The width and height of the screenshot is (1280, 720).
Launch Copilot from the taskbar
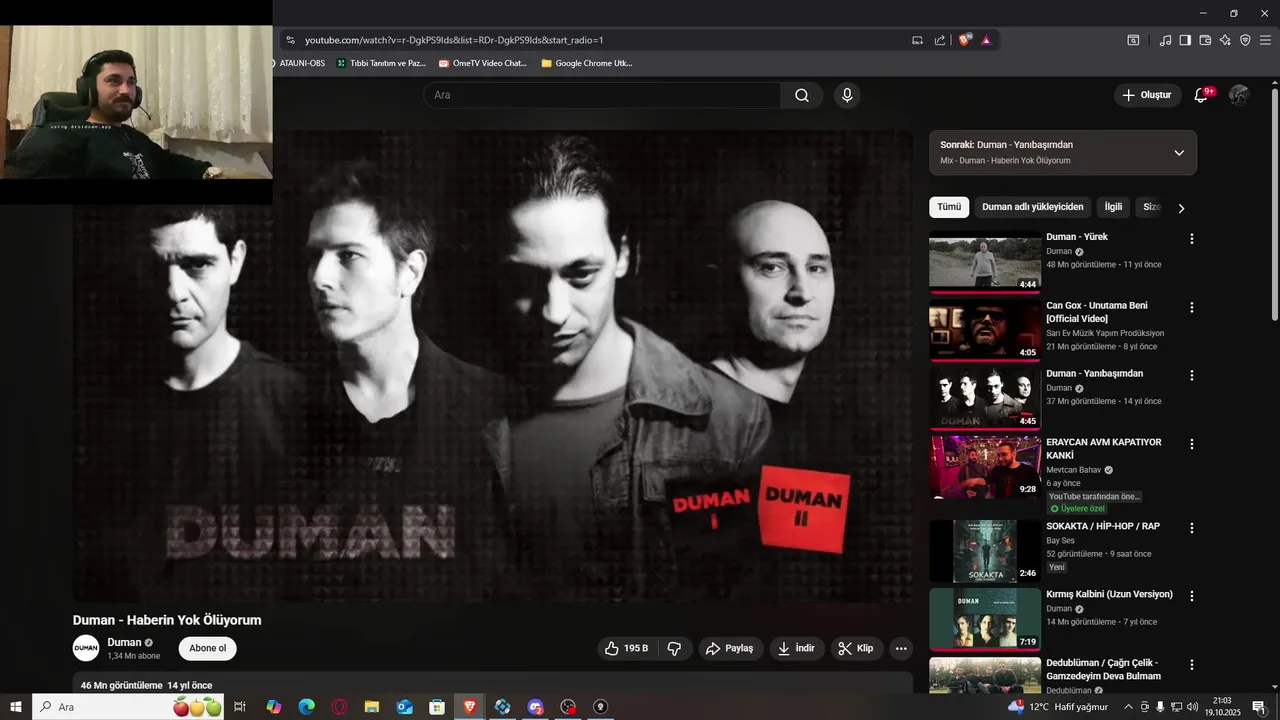click(274, 707)
